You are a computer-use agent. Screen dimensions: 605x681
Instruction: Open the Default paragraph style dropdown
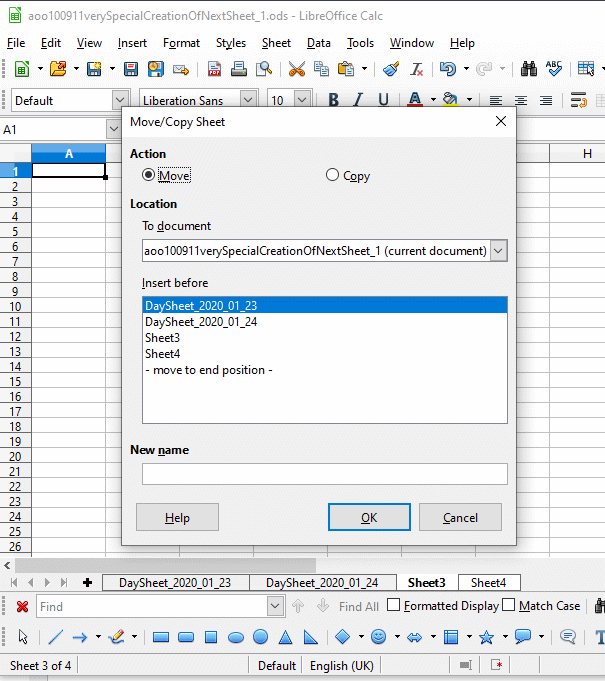coord(120,100)
